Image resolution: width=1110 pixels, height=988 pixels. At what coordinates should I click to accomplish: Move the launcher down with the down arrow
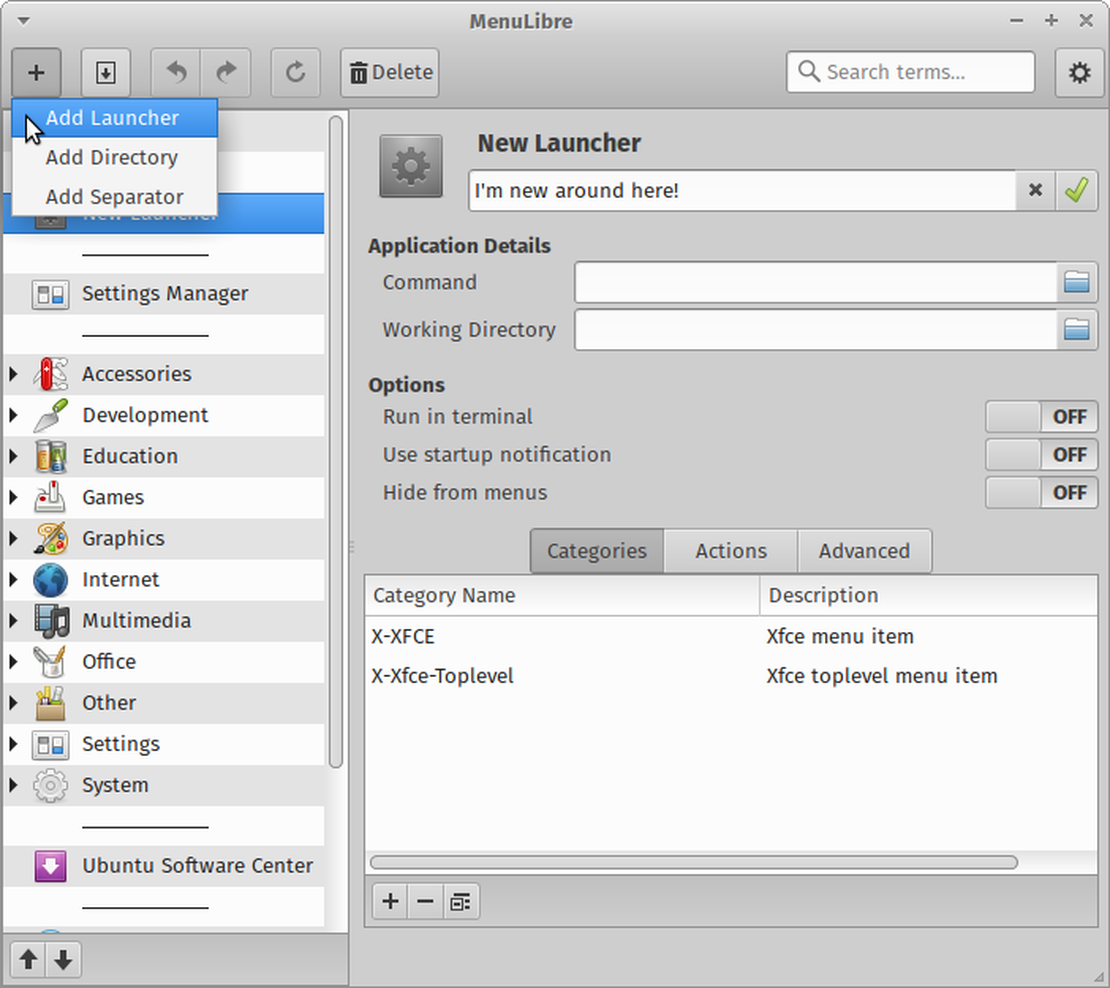63,959
